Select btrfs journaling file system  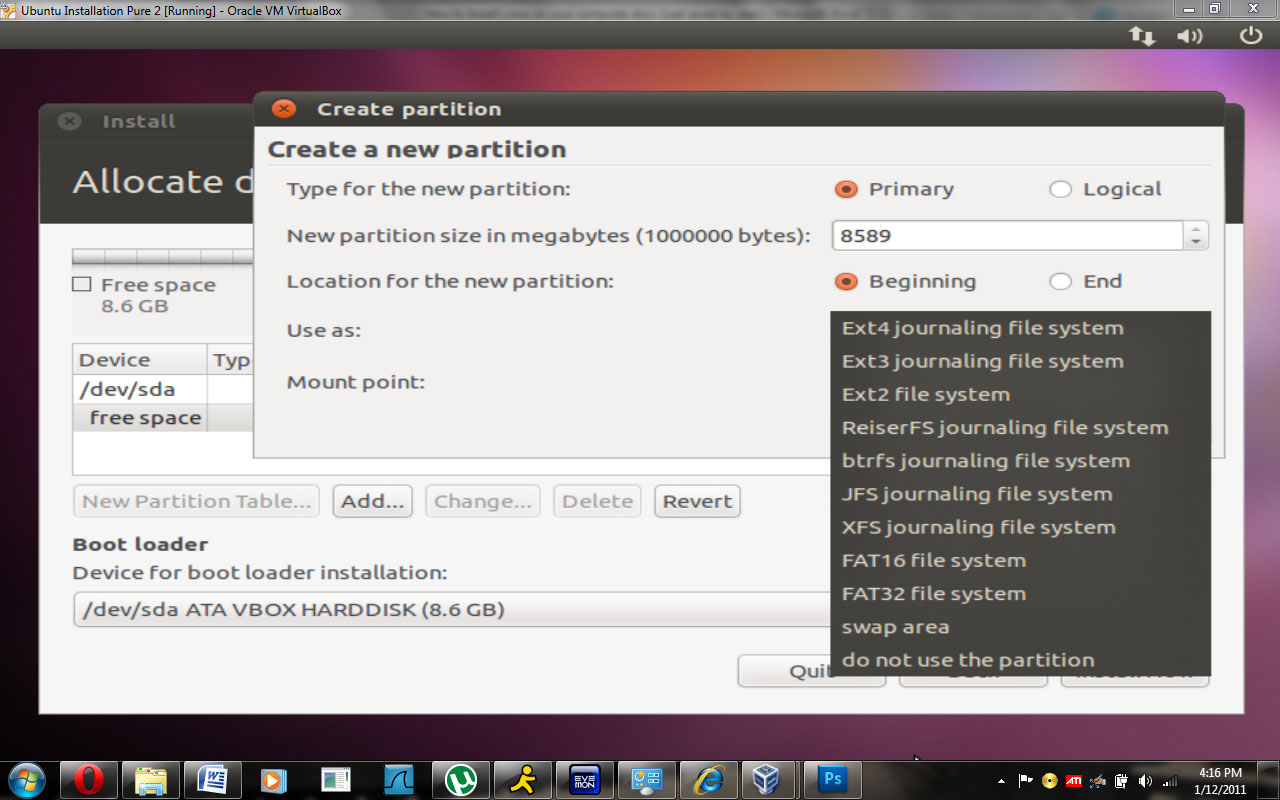pyautogui.click(x=1020, y=460)
